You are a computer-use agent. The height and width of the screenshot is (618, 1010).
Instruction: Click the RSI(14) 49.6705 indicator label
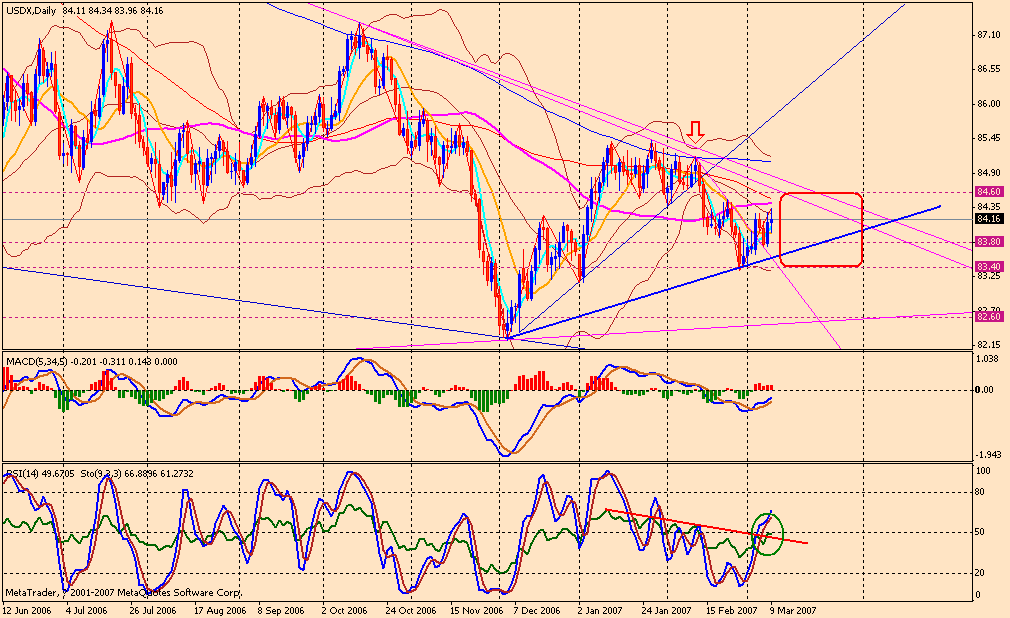pos(41,474)
